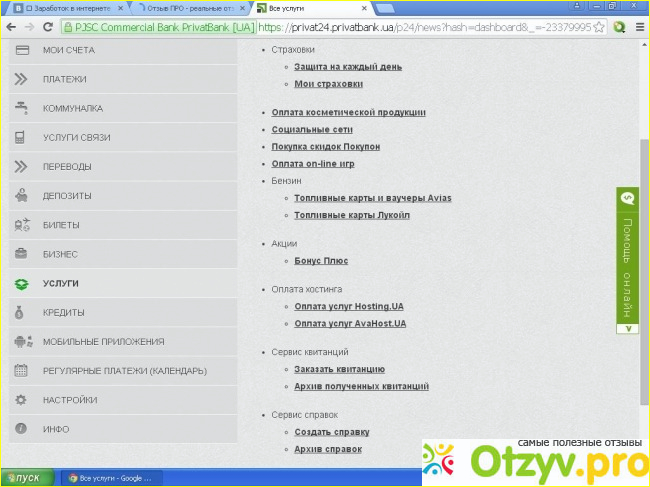650x487 pixels.
Task: Select Бизнес in the left menu
Action: click(x=59, y=254)
